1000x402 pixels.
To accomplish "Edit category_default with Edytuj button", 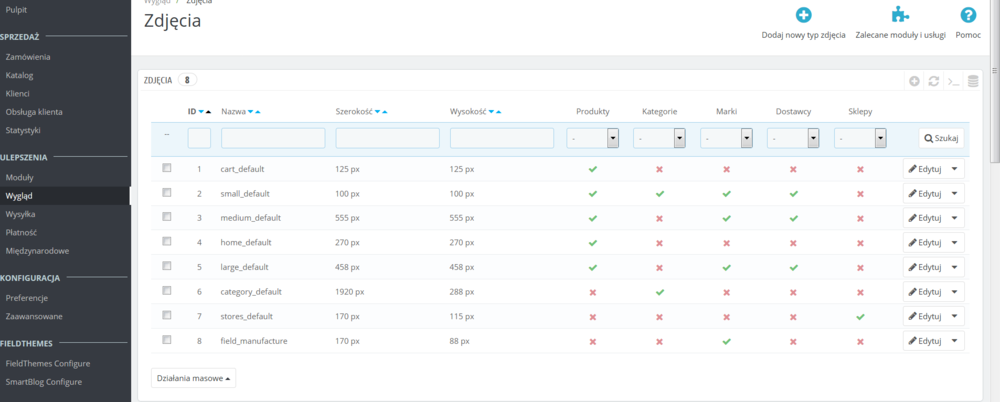I will pos(925,292).
